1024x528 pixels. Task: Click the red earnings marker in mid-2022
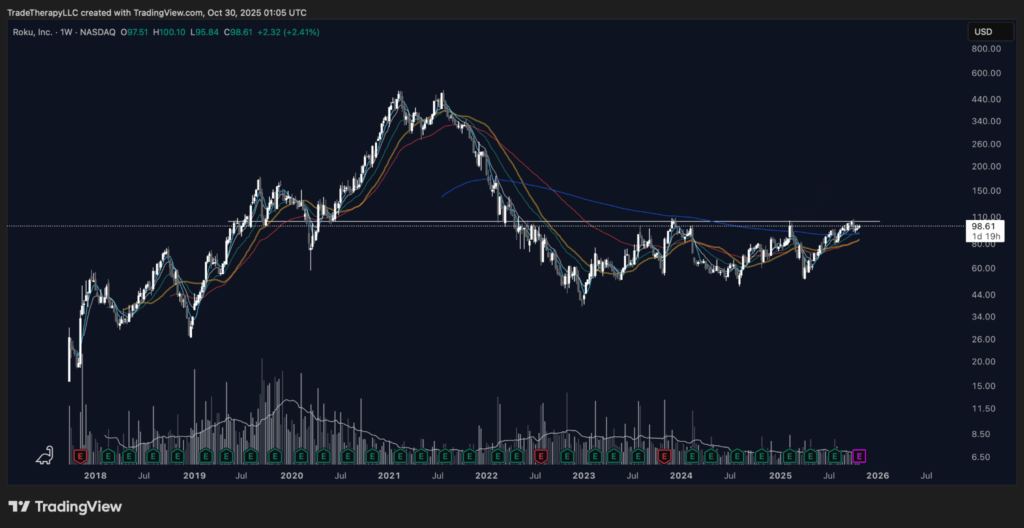[x=540, y=456]
